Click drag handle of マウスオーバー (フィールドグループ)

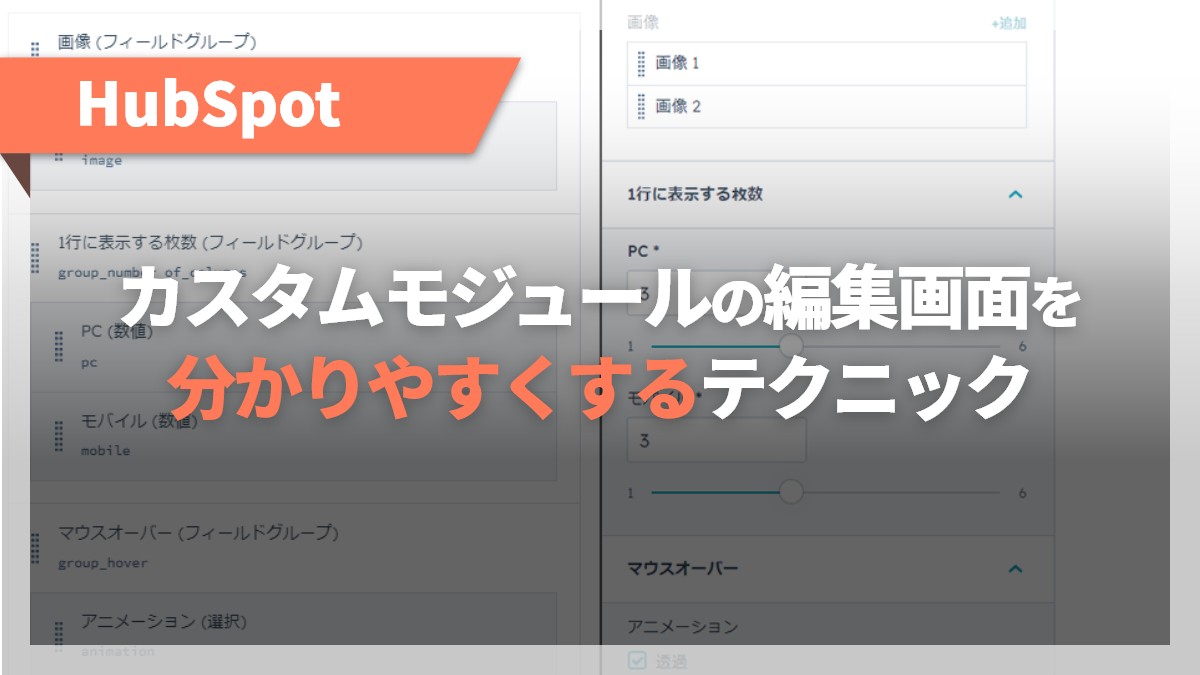35,548
